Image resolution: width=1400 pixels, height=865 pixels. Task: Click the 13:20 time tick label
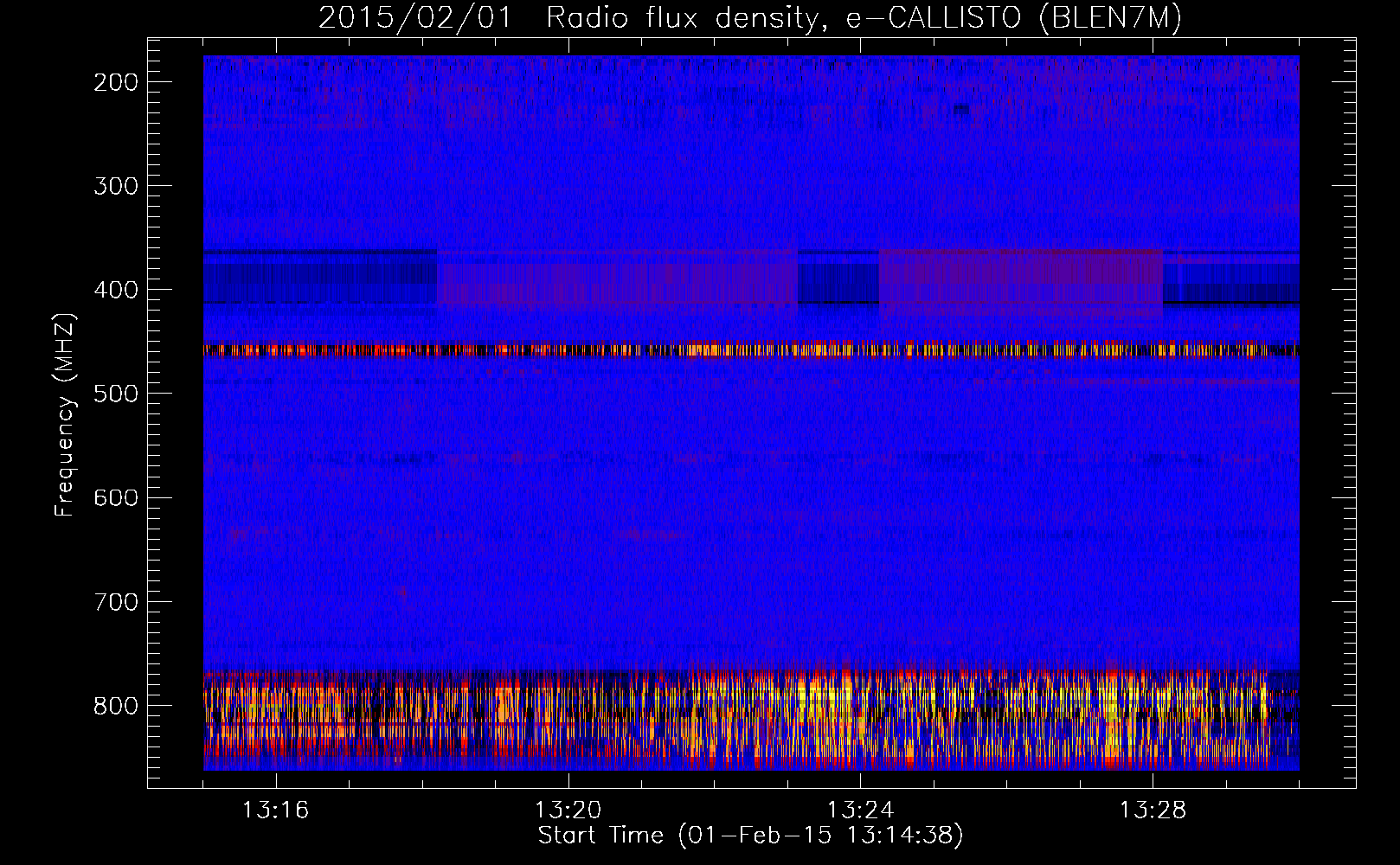[x=568, y=811]
